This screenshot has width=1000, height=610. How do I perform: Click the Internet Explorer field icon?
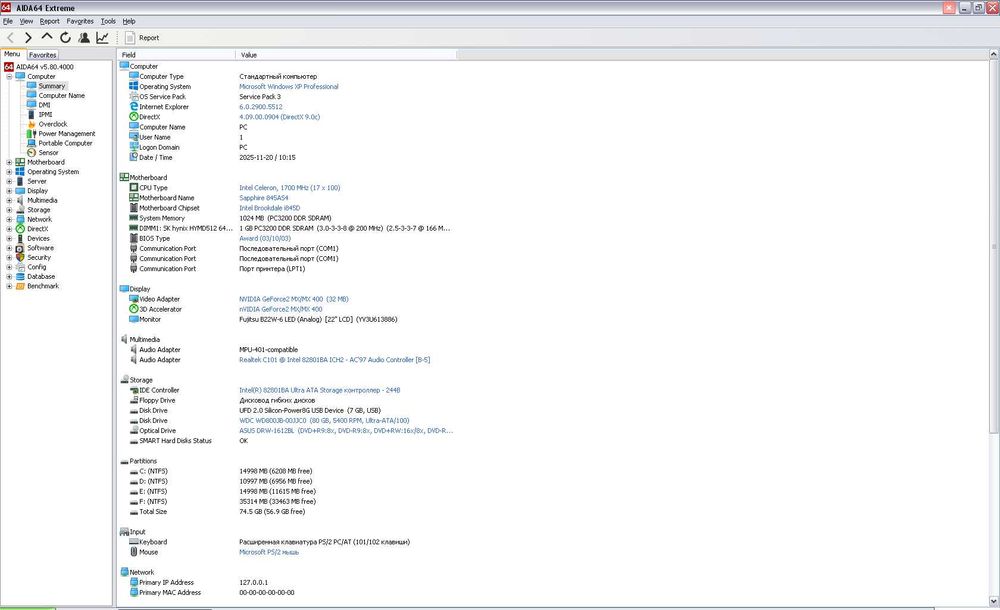[x=134, y=107]
